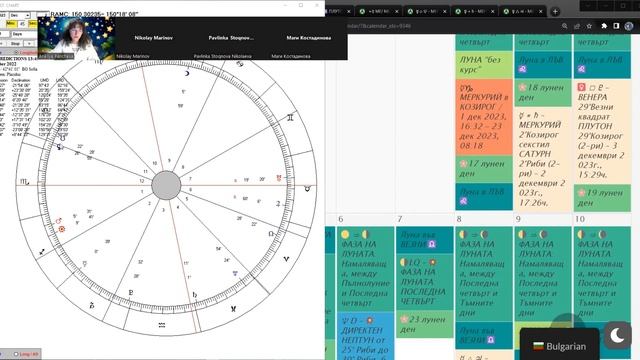Click the Capricorn glyph on chart rim

[92, 305]
